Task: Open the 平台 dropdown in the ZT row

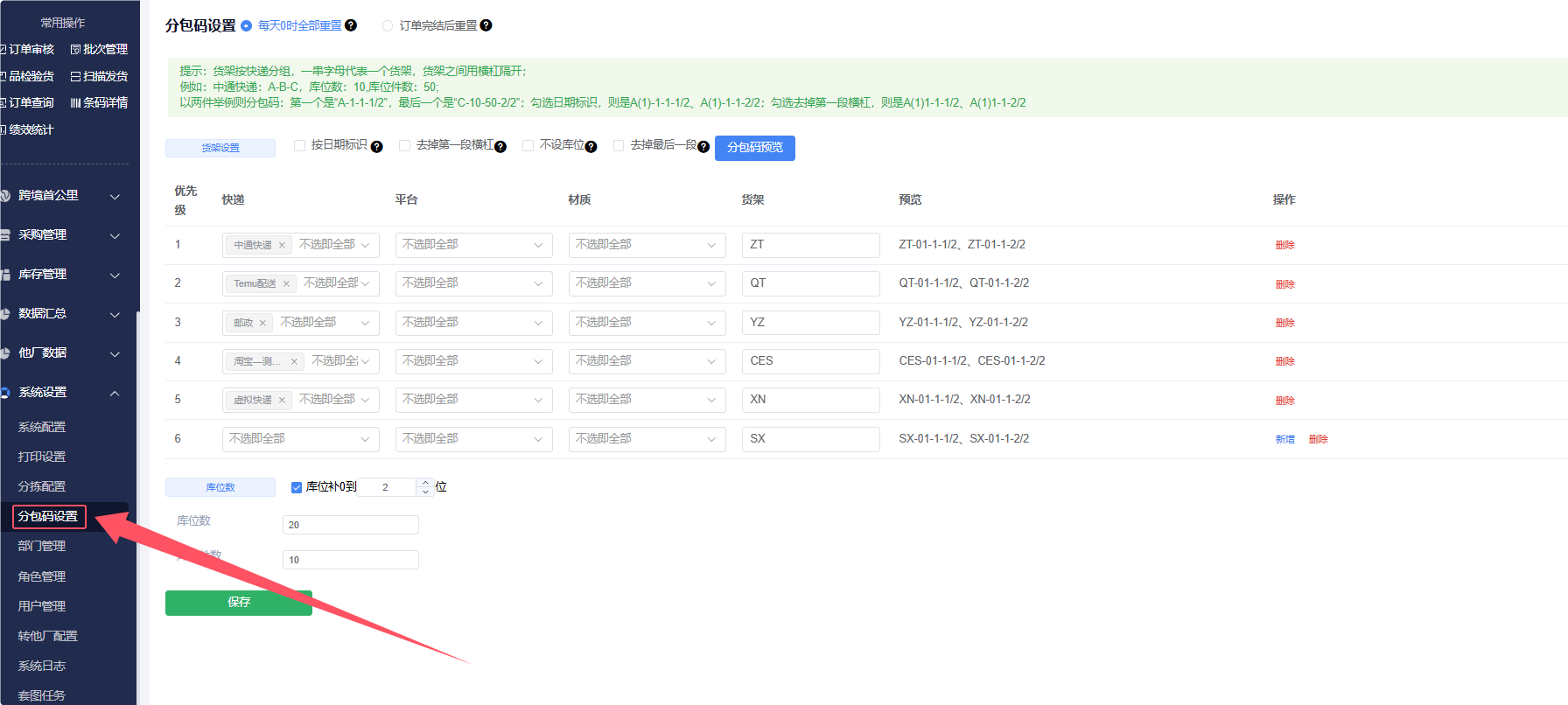Action: (x=473, y=245)
